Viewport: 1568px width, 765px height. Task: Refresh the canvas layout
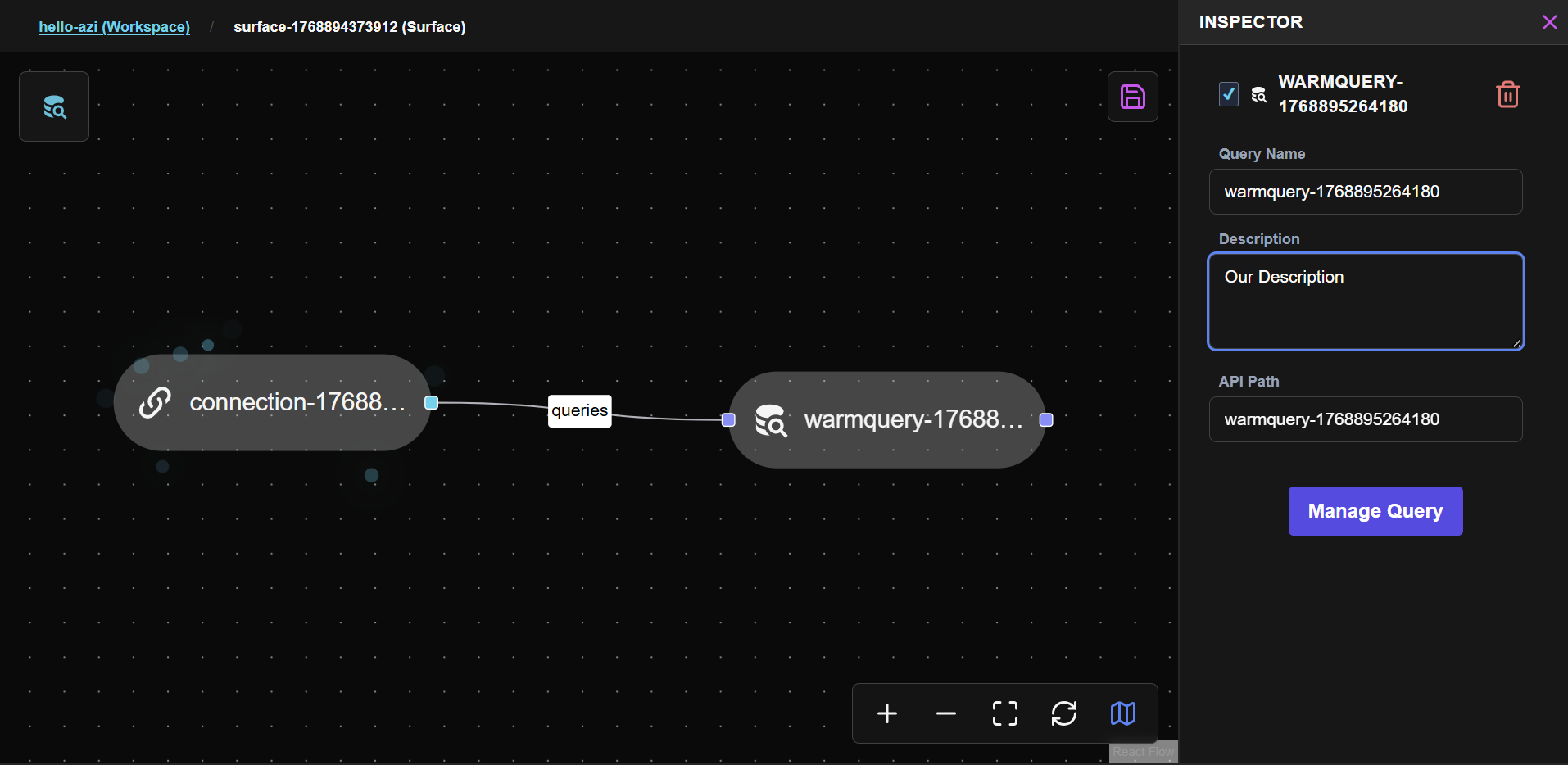coord(1063,713)
